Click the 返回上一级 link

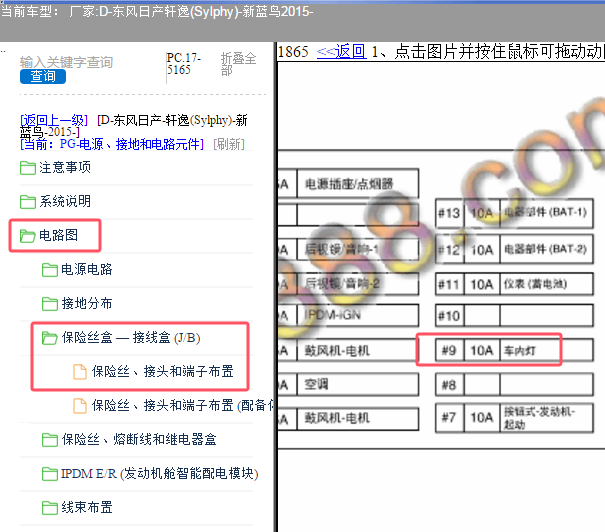54,120
